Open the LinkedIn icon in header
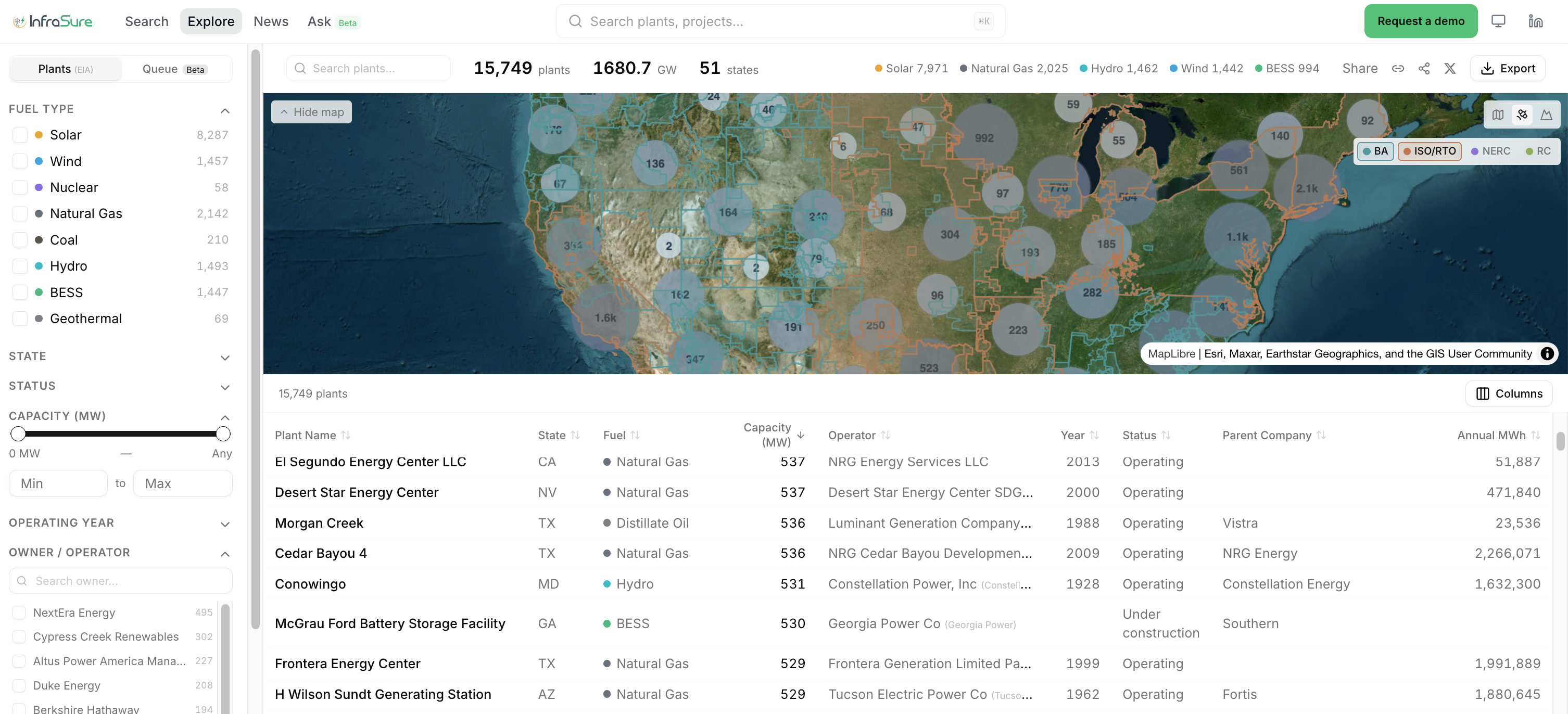The image size is (1568, 714). coord(1535,21)
